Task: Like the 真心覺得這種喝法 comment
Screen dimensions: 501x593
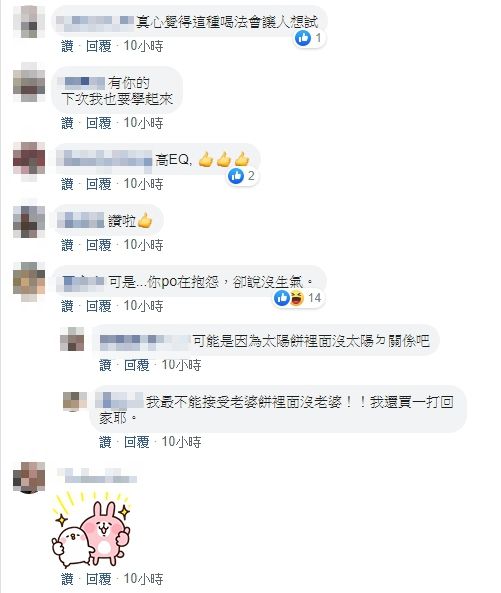Action: [x=67, y=46]
